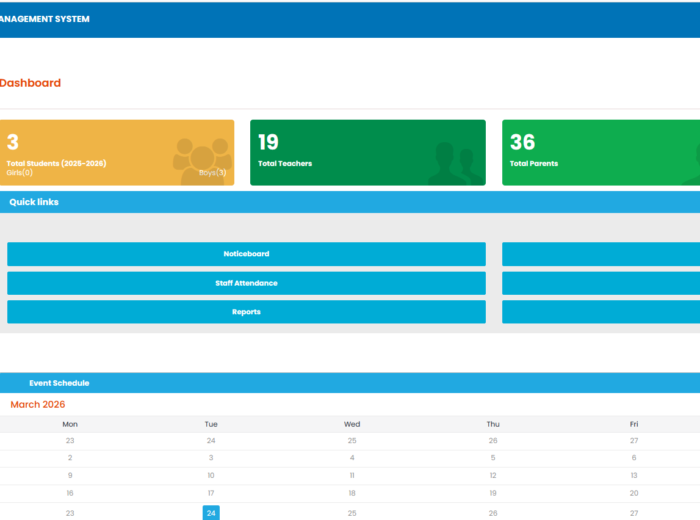
Task: Collapse the Event Schedule panel header
Action: point(350,383)
